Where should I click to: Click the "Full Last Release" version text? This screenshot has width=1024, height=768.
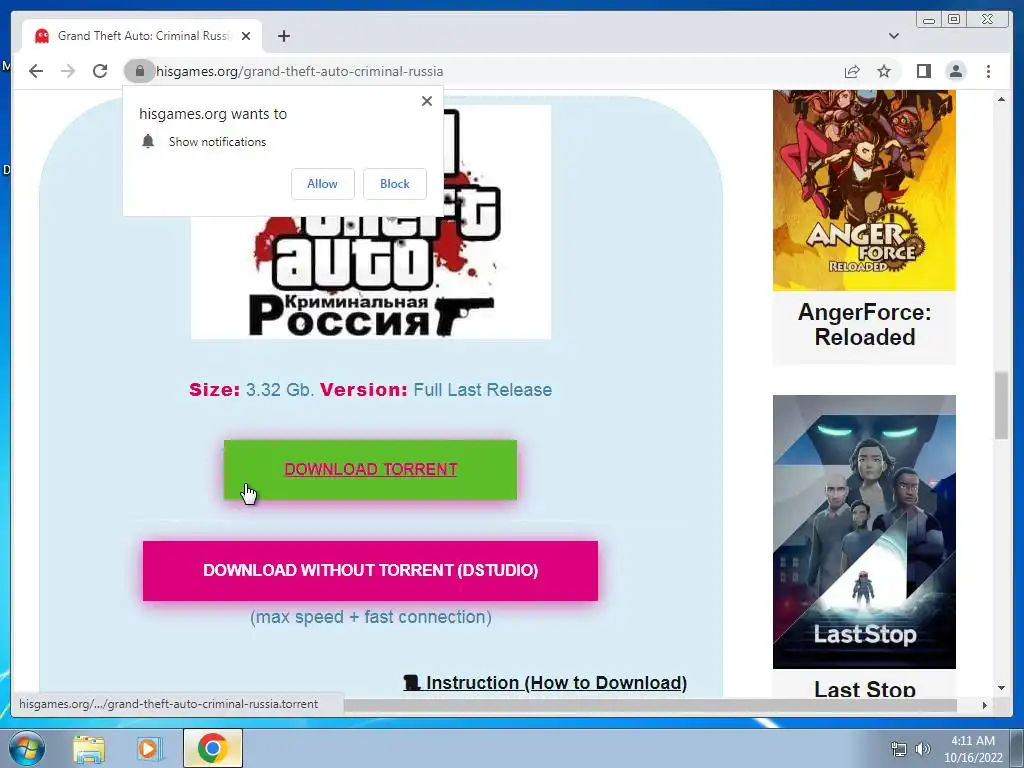point(483,390)
